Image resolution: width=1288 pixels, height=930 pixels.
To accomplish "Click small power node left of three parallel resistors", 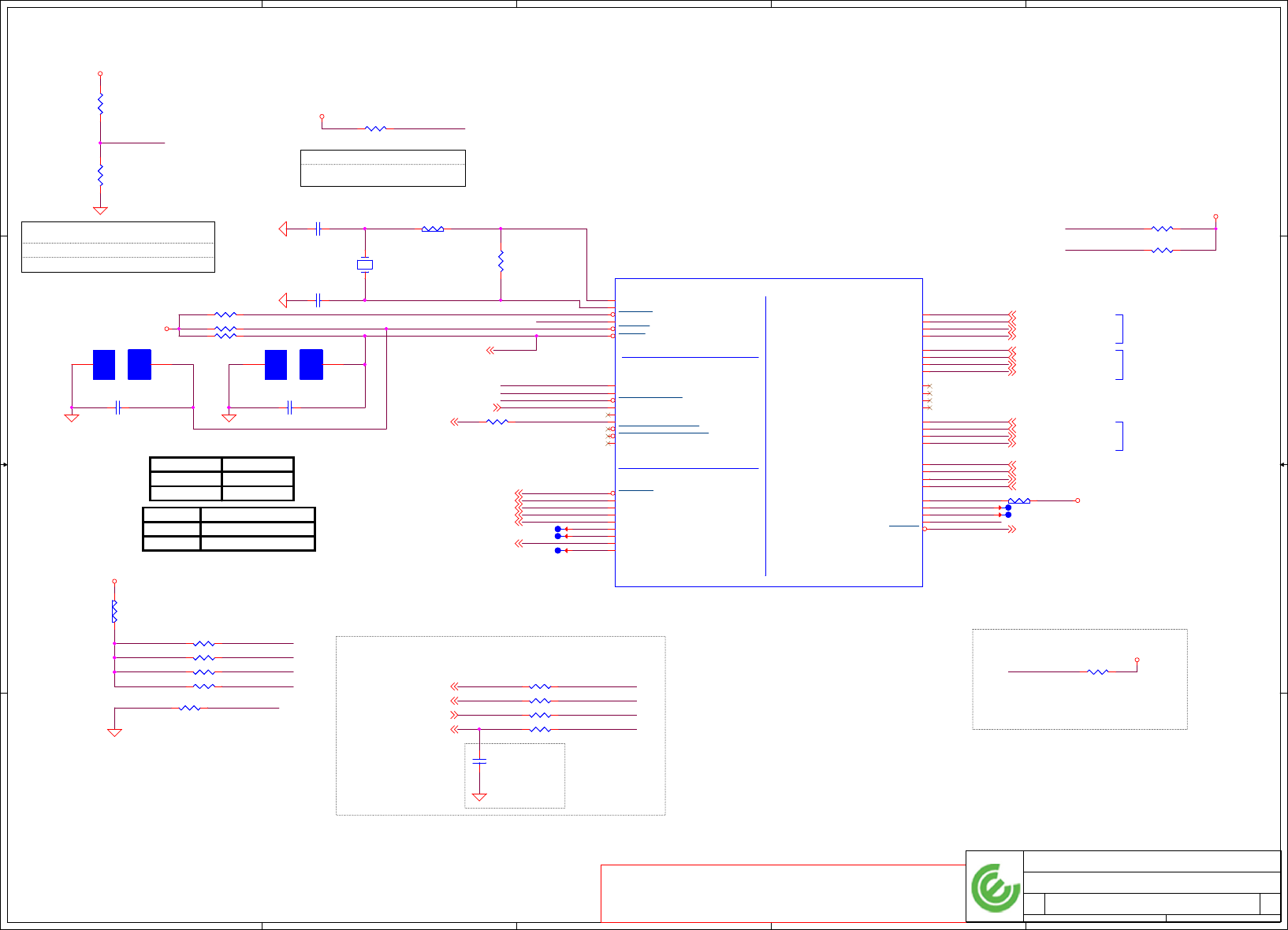I will (x=166, y=329).
